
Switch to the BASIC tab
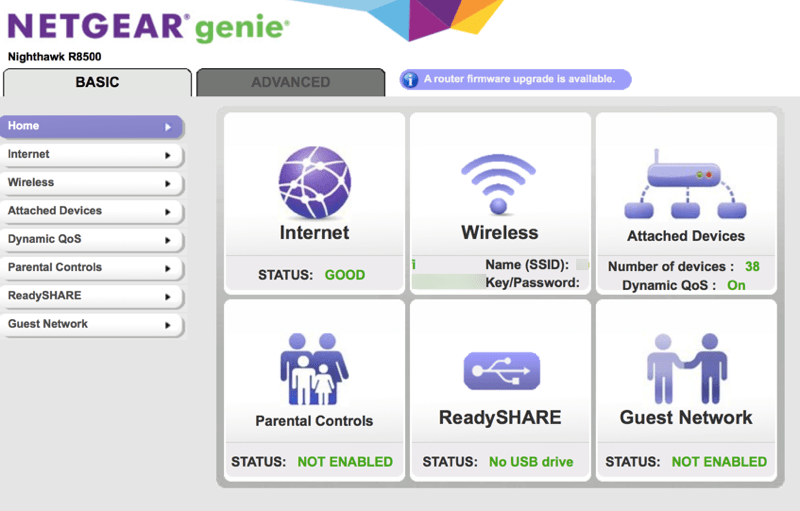[97, 82]
